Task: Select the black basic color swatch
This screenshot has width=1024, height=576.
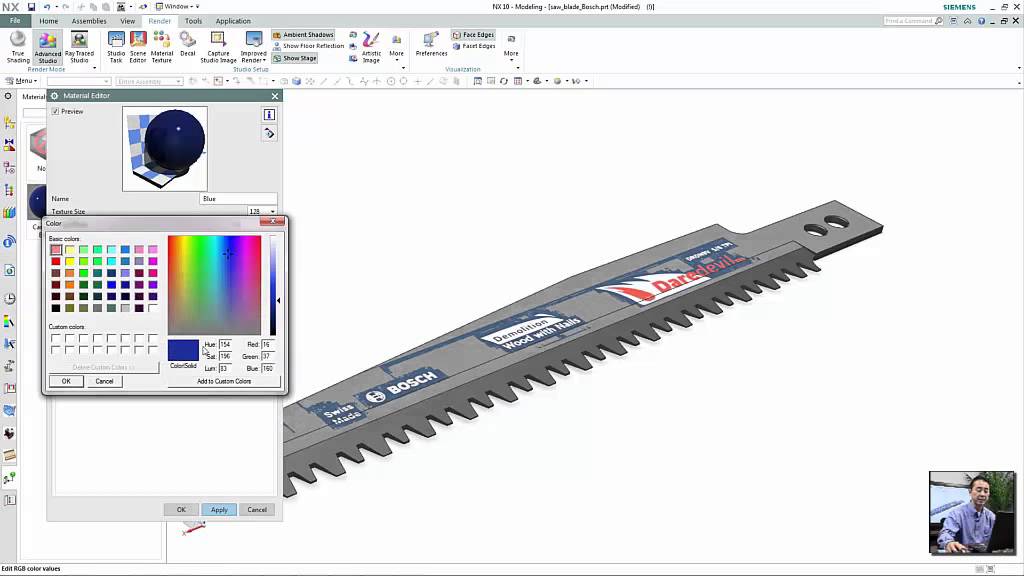Action: click(56, 308)
